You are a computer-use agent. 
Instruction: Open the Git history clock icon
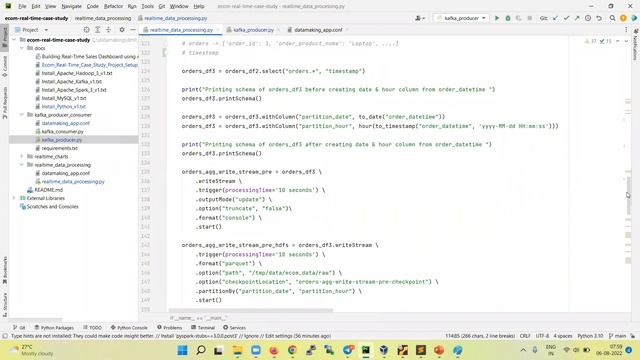point(588,18)
